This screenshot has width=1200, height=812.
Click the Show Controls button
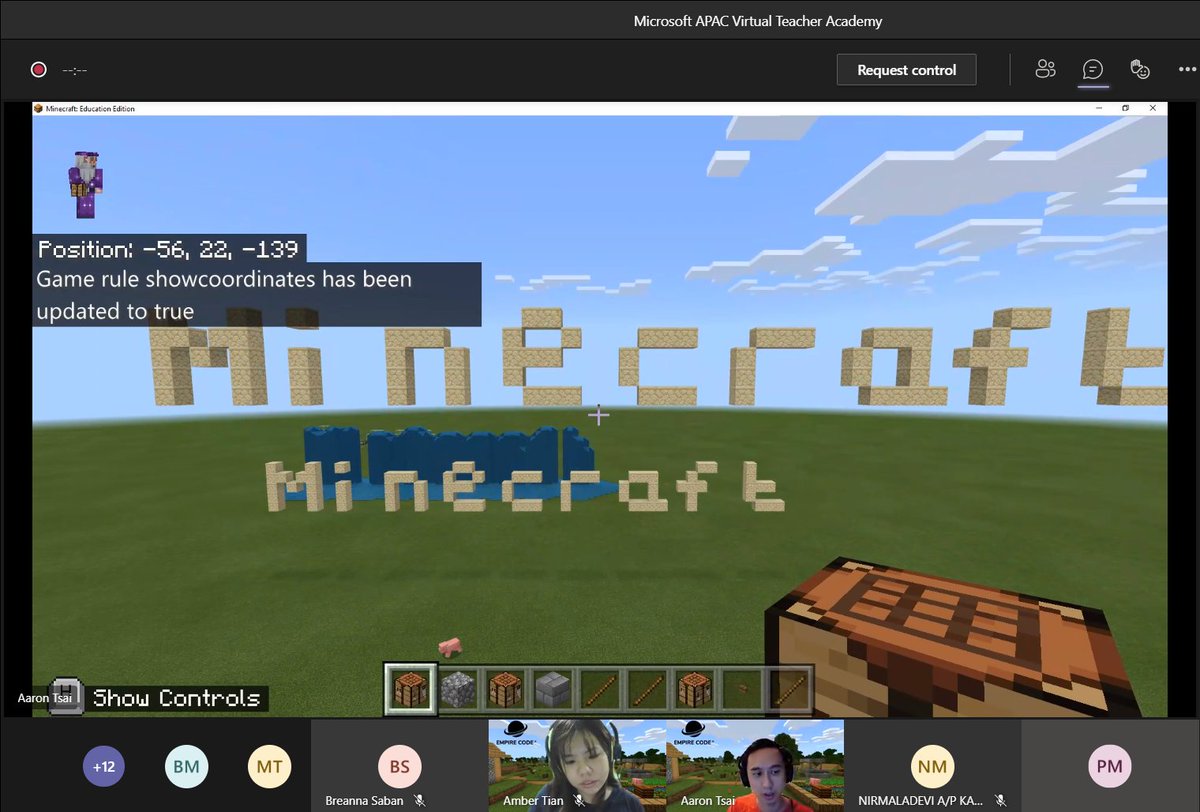pyautogui.click(x=176, y=698)
